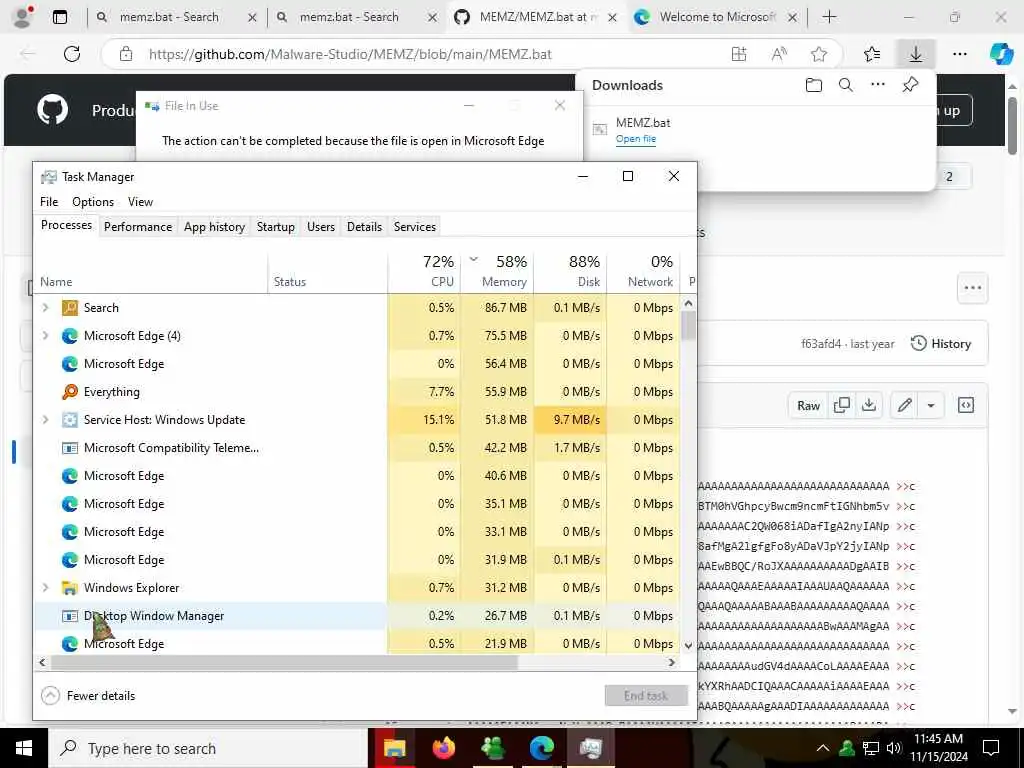Open the Windows Start menu
Viewport: 1024px width, 768px height.
click(24, 748)
